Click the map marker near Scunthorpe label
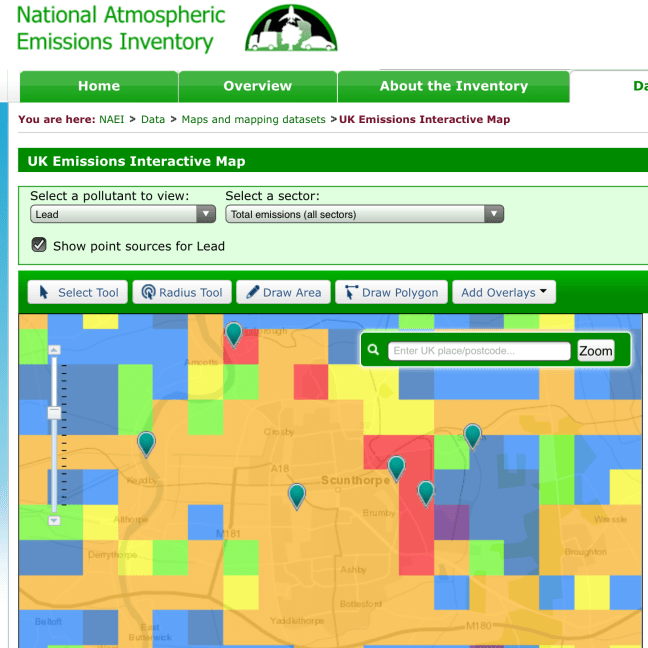648x648 pixels. (x=396, y=466)
